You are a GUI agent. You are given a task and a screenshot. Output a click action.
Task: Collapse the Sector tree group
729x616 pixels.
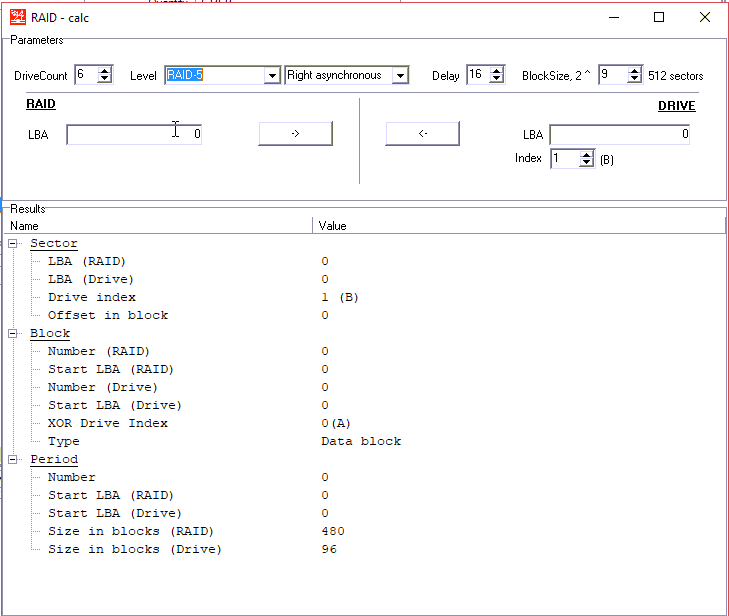click(x=13, y=243)
